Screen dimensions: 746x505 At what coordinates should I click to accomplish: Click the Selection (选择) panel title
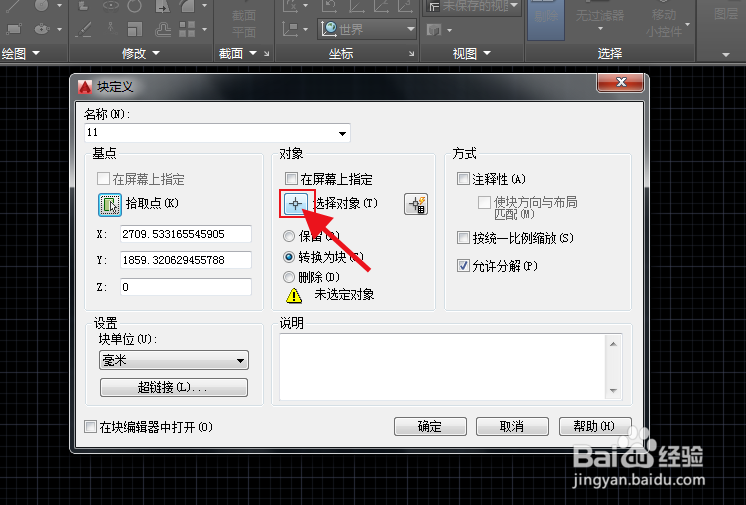pyautogui.click(x=609, y=53)
